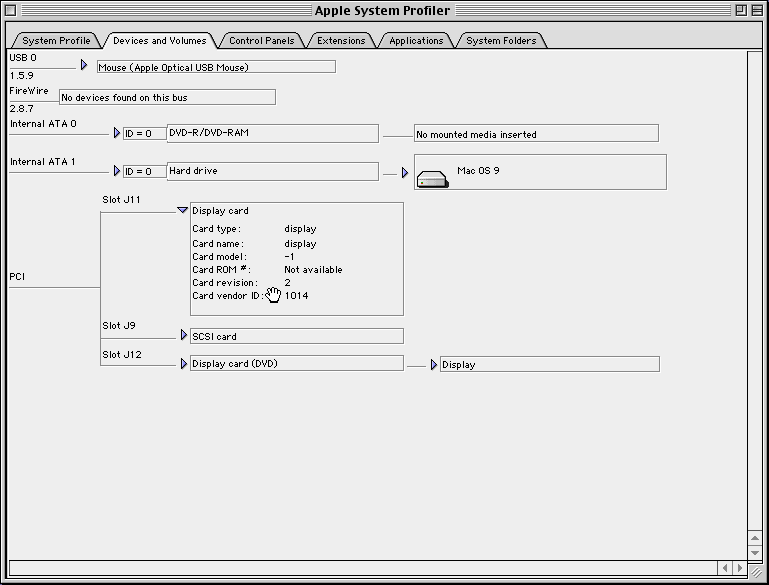The image size is (769, 585).
Task: Expand the Slot J9 SCSI card triangle
Action: (x=184, y=335)
